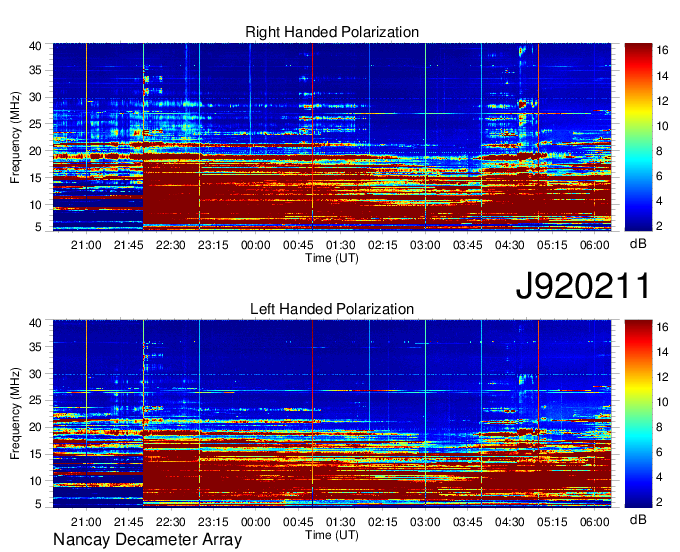680x552 pixels.
Task: Click the 04:30 tick under the top plot
Action: [510, 245]
